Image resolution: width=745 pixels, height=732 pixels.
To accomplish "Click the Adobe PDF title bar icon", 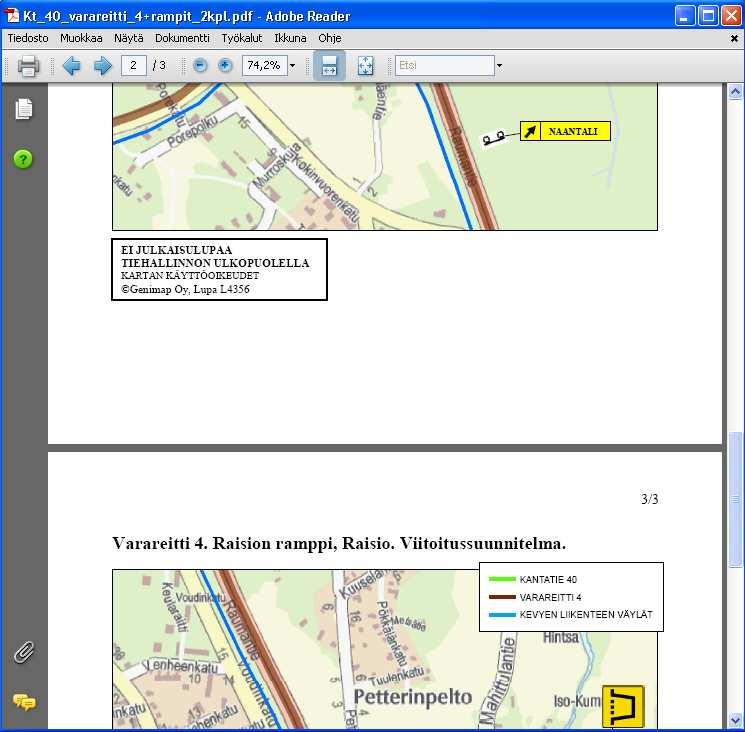I will [x=12, y=16].
